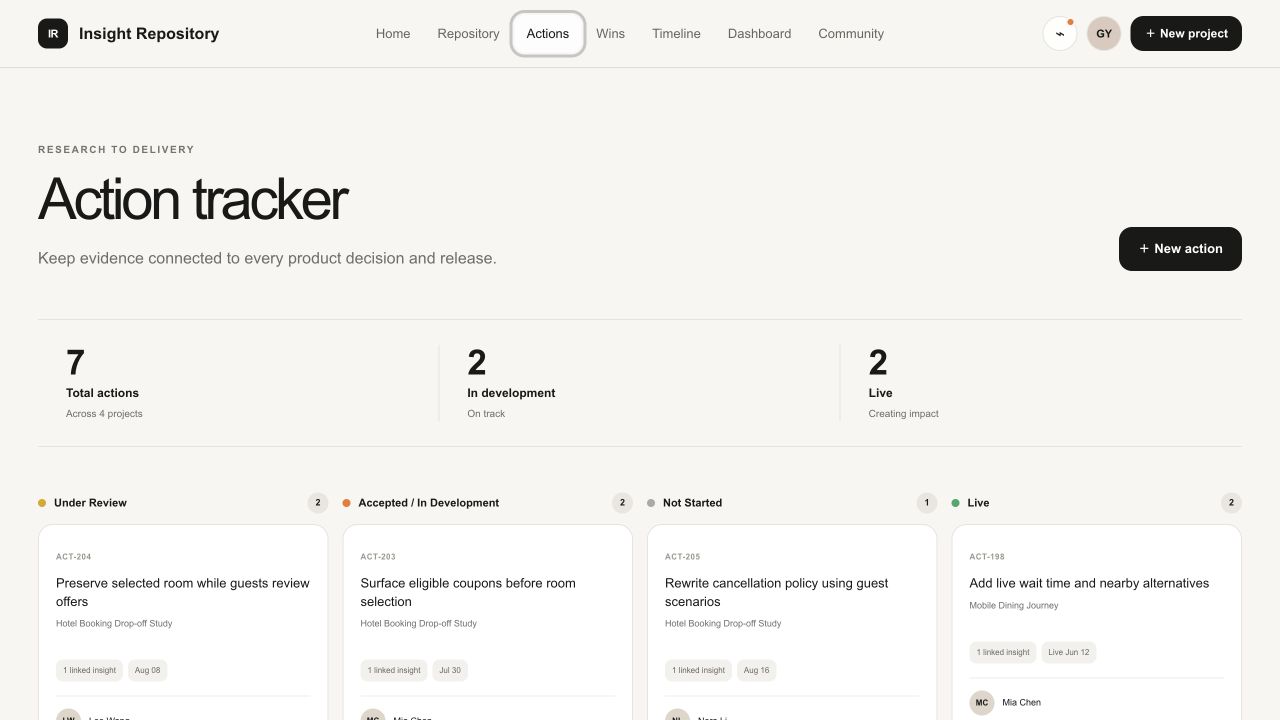1280x720 pixels.
Task: Click the Creating impact stat caption
Action: tap(904, 414)
